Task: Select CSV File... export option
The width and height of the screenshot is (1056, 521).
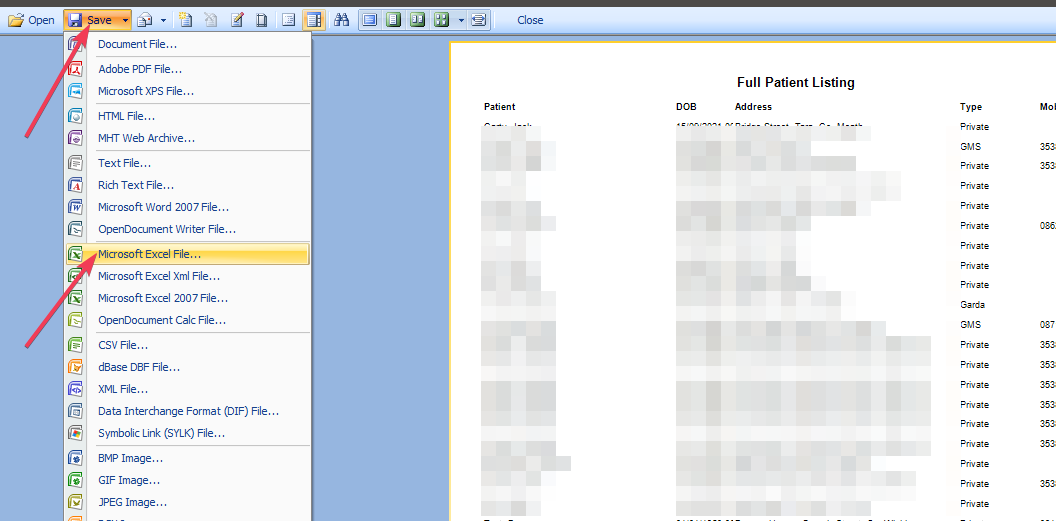Action: tap(123, 345)
